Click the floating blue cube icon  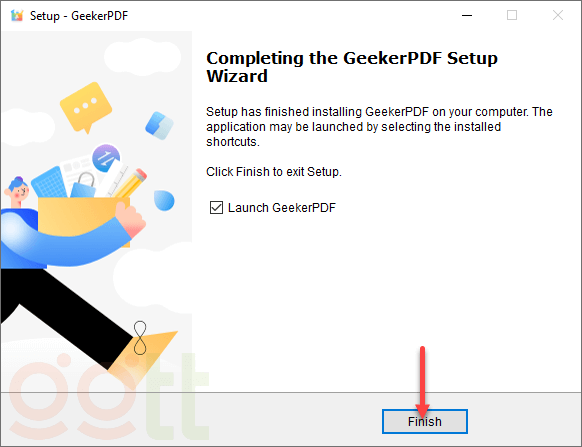pyautogui.click(x=159, y=125)
